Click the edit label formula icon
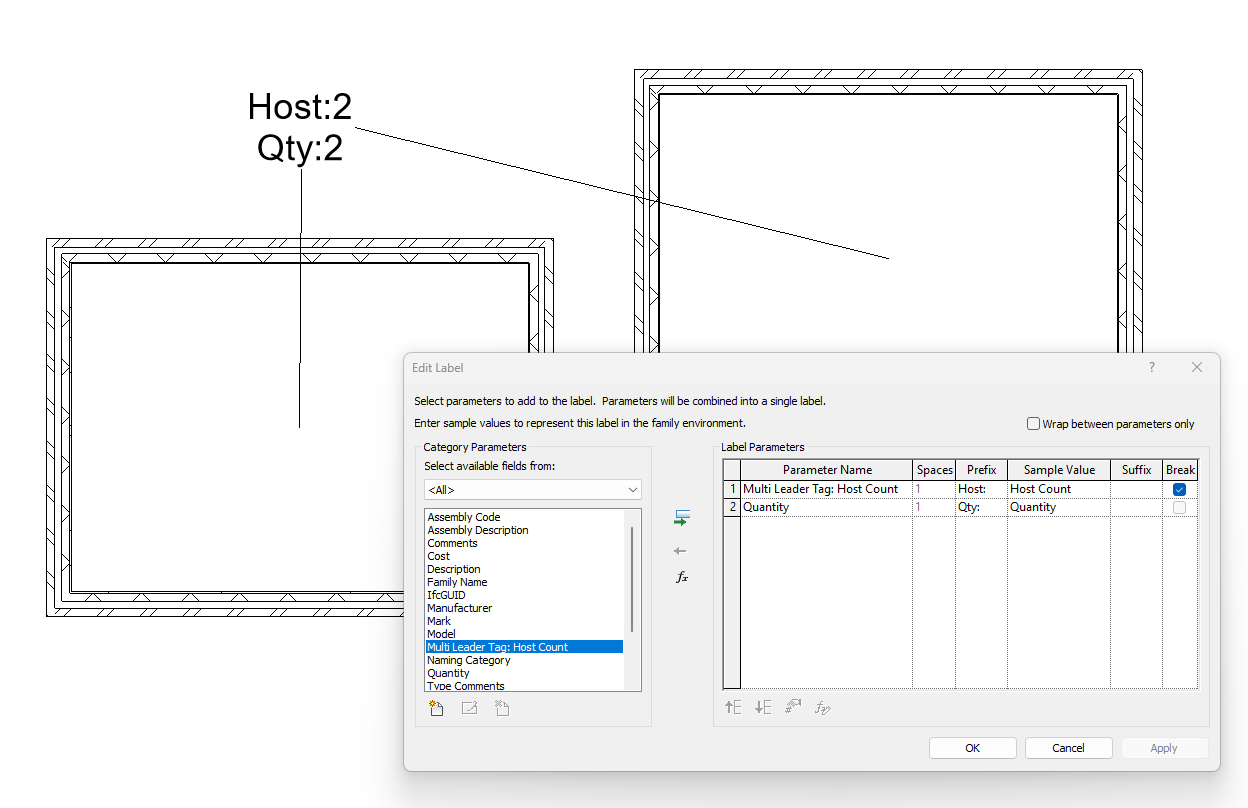 pos(823,707)
